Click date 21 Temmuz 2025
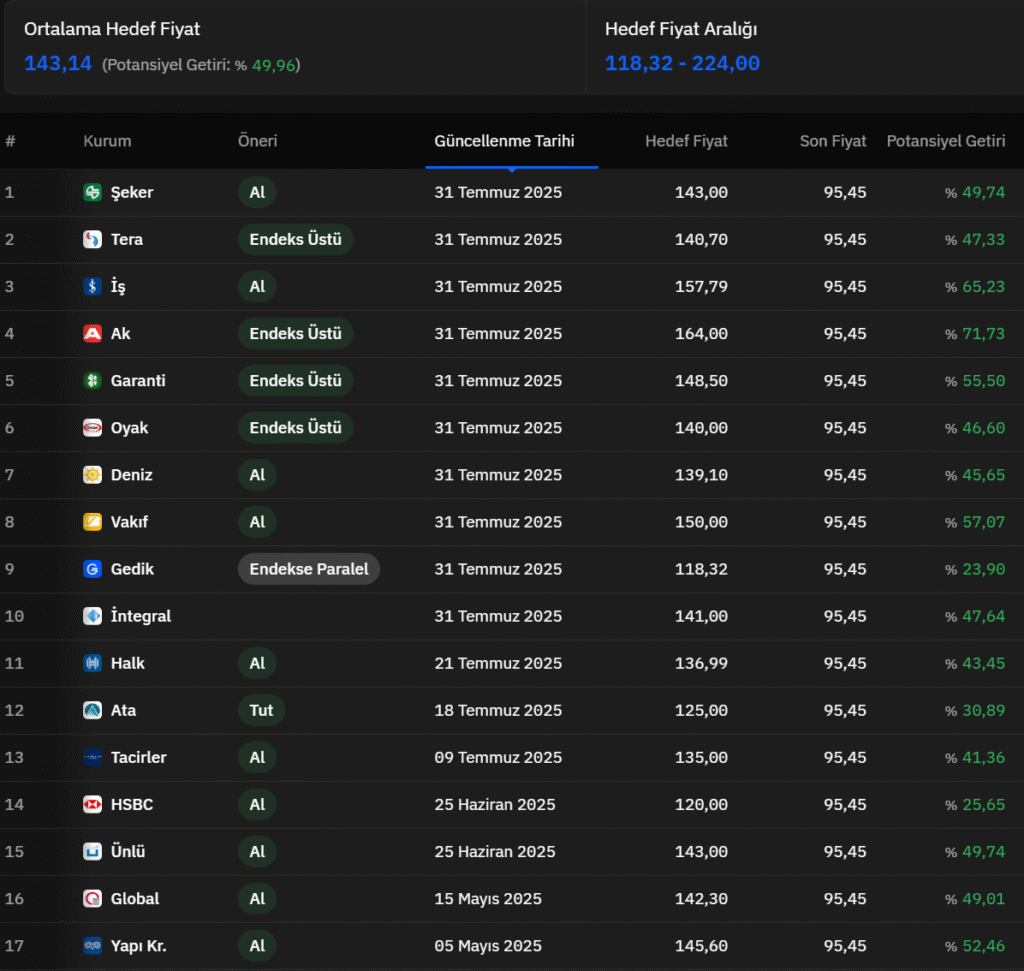The width and height of the screenshot is (1024, 971). 498,663
